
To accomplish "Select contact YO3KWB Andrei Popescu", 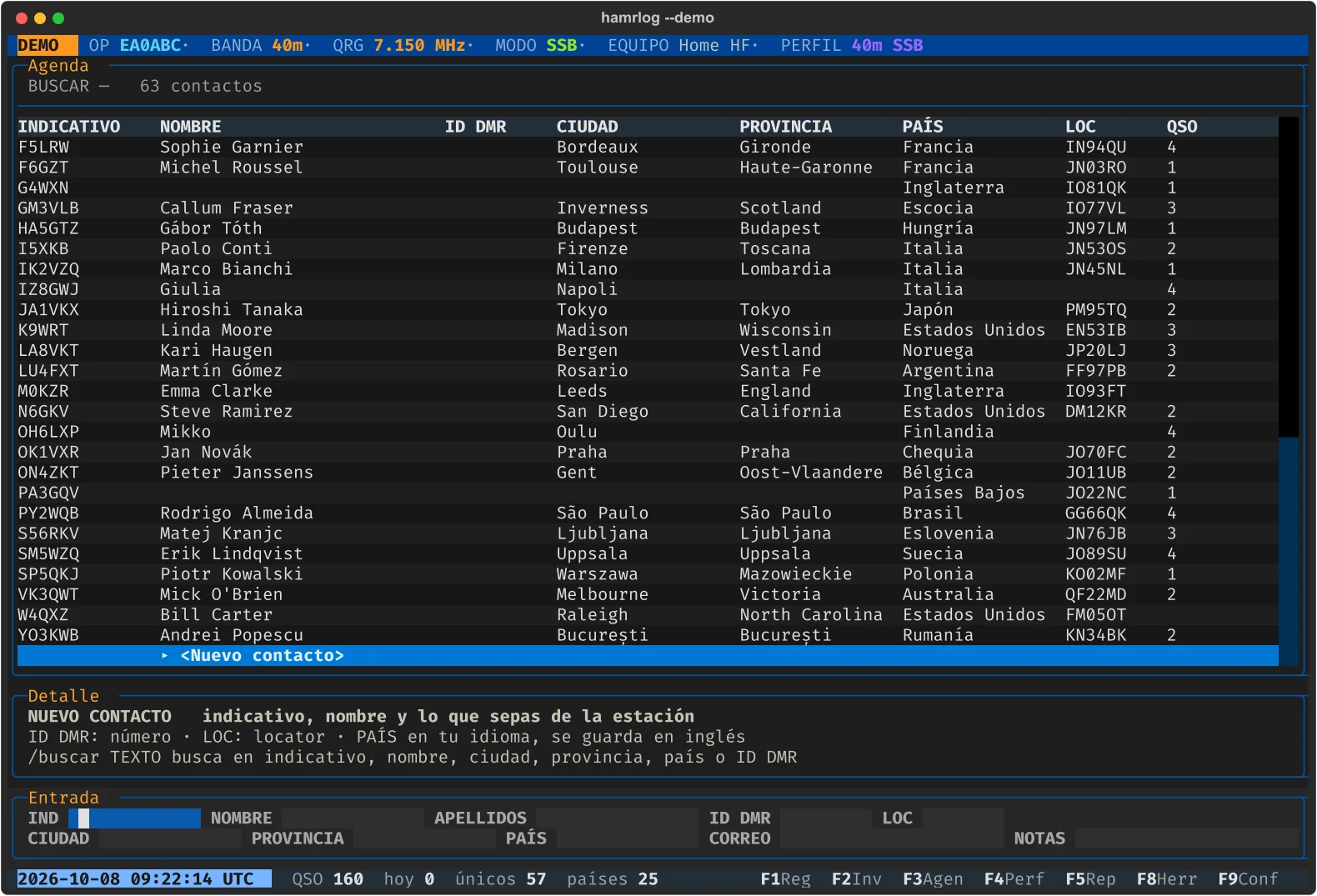I will [x=648, y=635].
